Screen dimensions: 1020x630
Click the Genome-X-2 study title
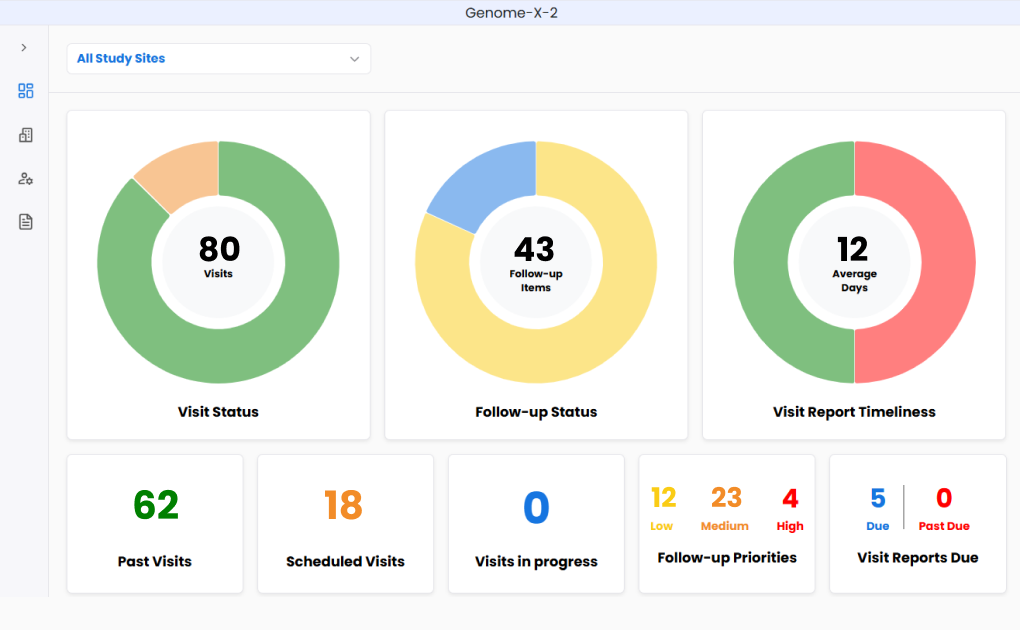[511, 13]
